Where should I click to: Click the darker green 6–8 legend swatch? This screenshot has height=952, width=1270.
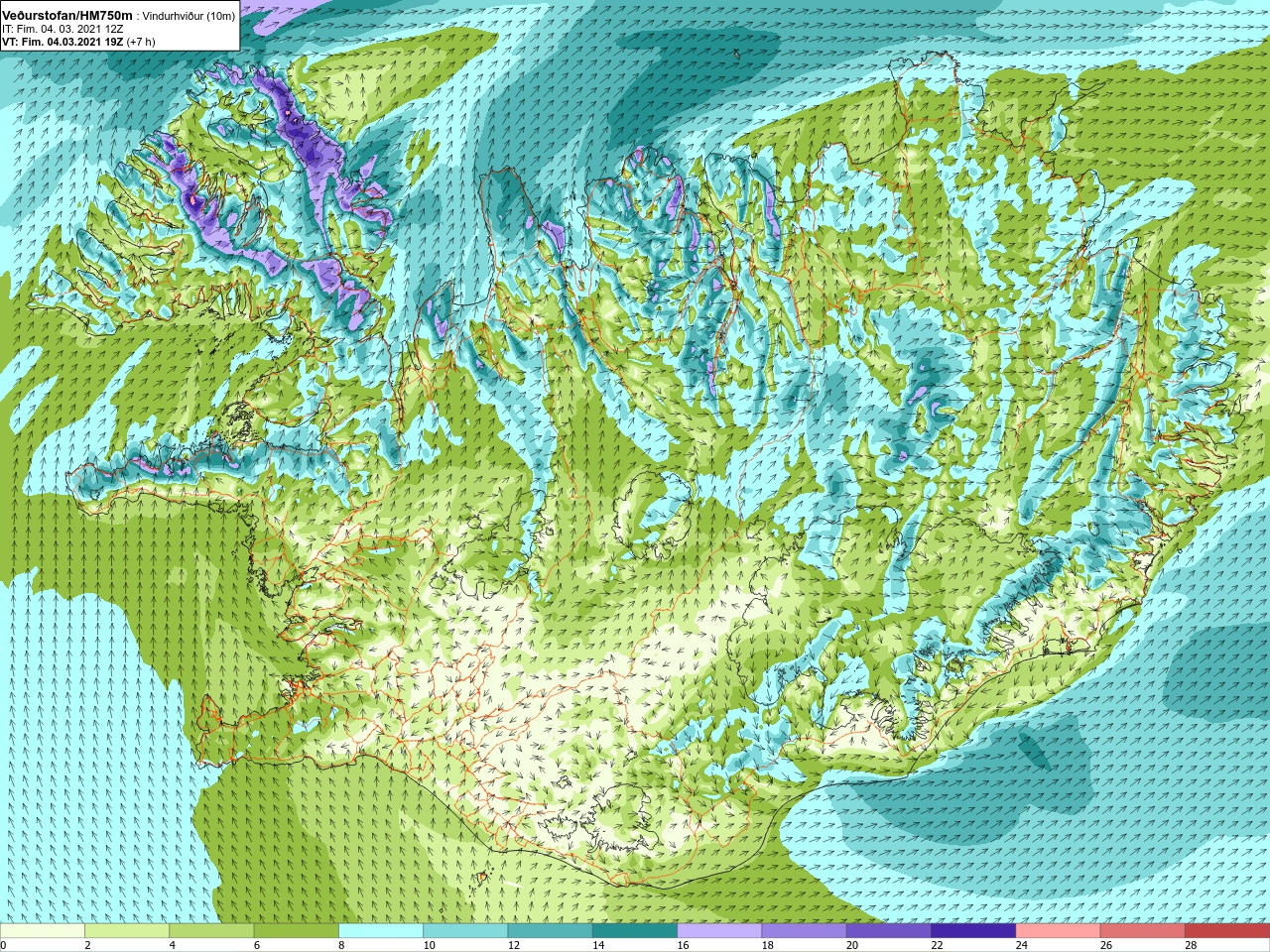296,931
